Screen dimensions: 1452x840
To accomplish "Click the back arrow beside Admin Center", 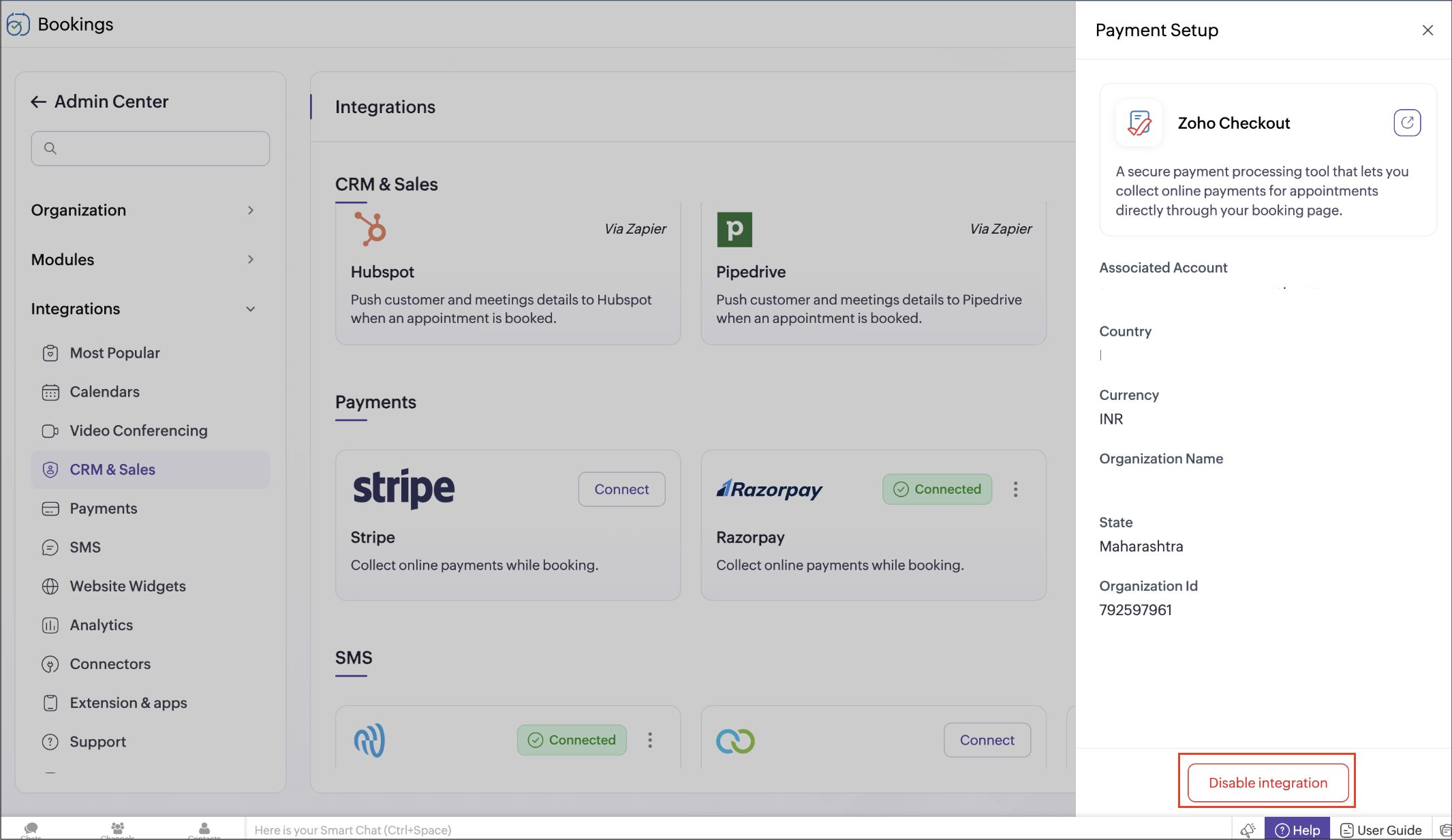I will point(38,102).
